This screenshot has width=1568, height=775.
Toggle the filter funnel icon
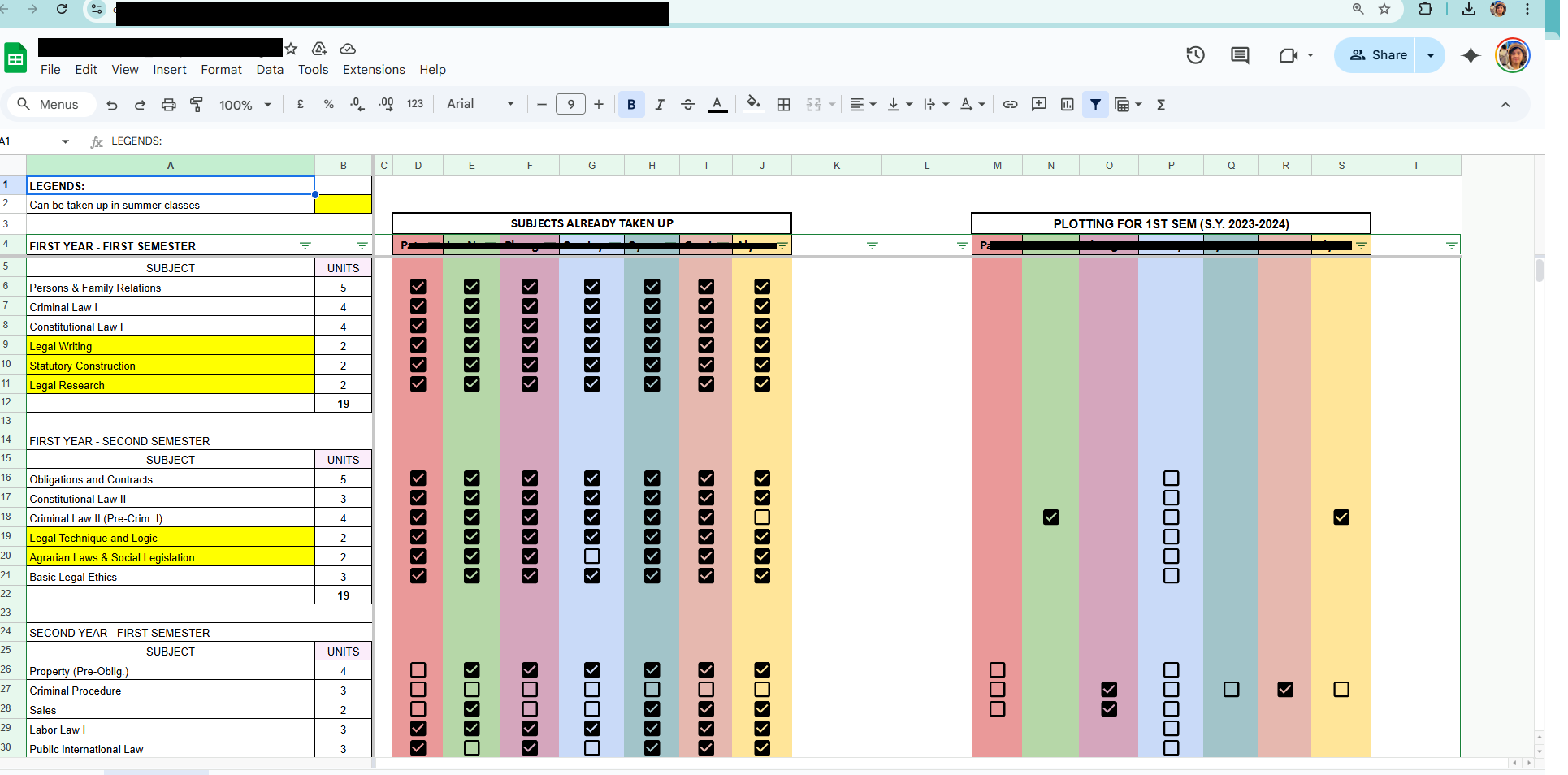point(1096,105)
